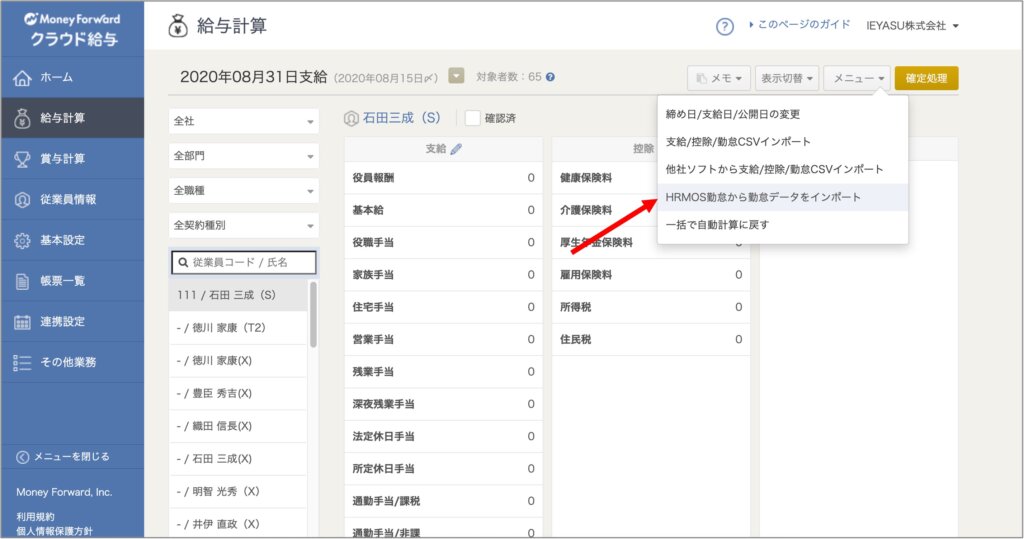This screenshot has height=539, width=1024.
Task: Click the help question mark icon
Action: click(x=725, y=27)
